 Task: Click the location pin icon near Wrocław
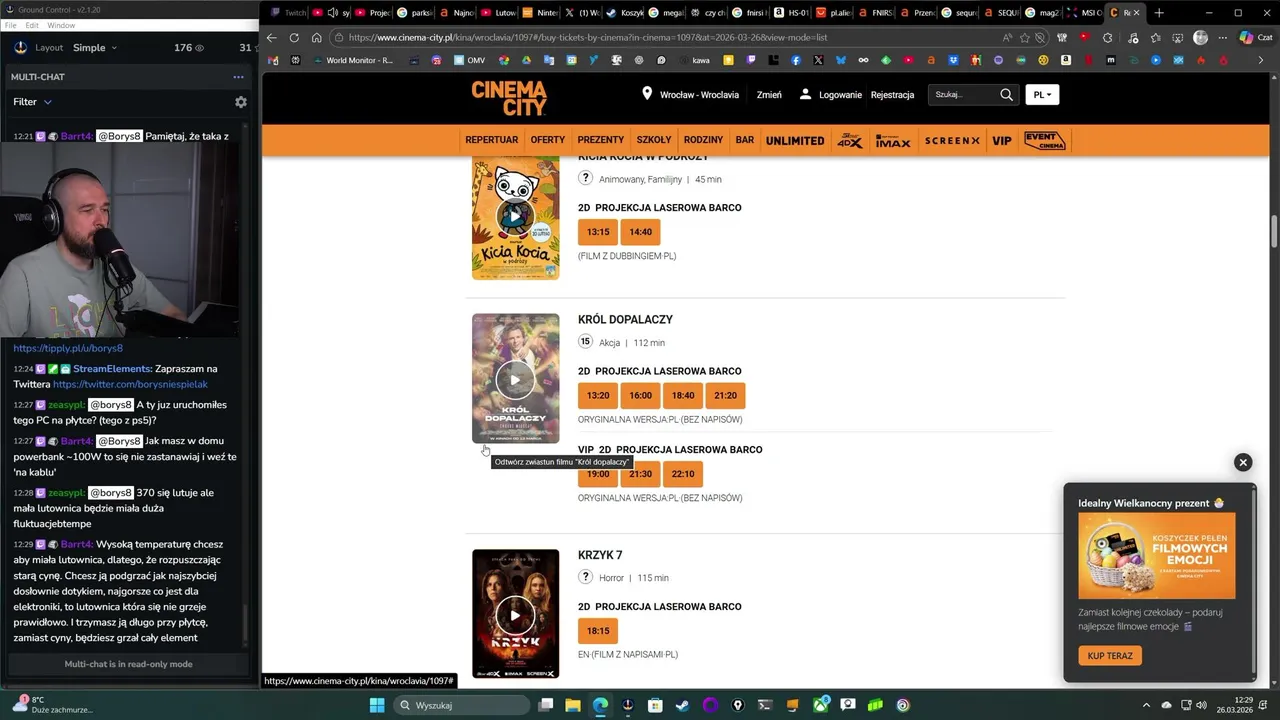pos(647,94)
